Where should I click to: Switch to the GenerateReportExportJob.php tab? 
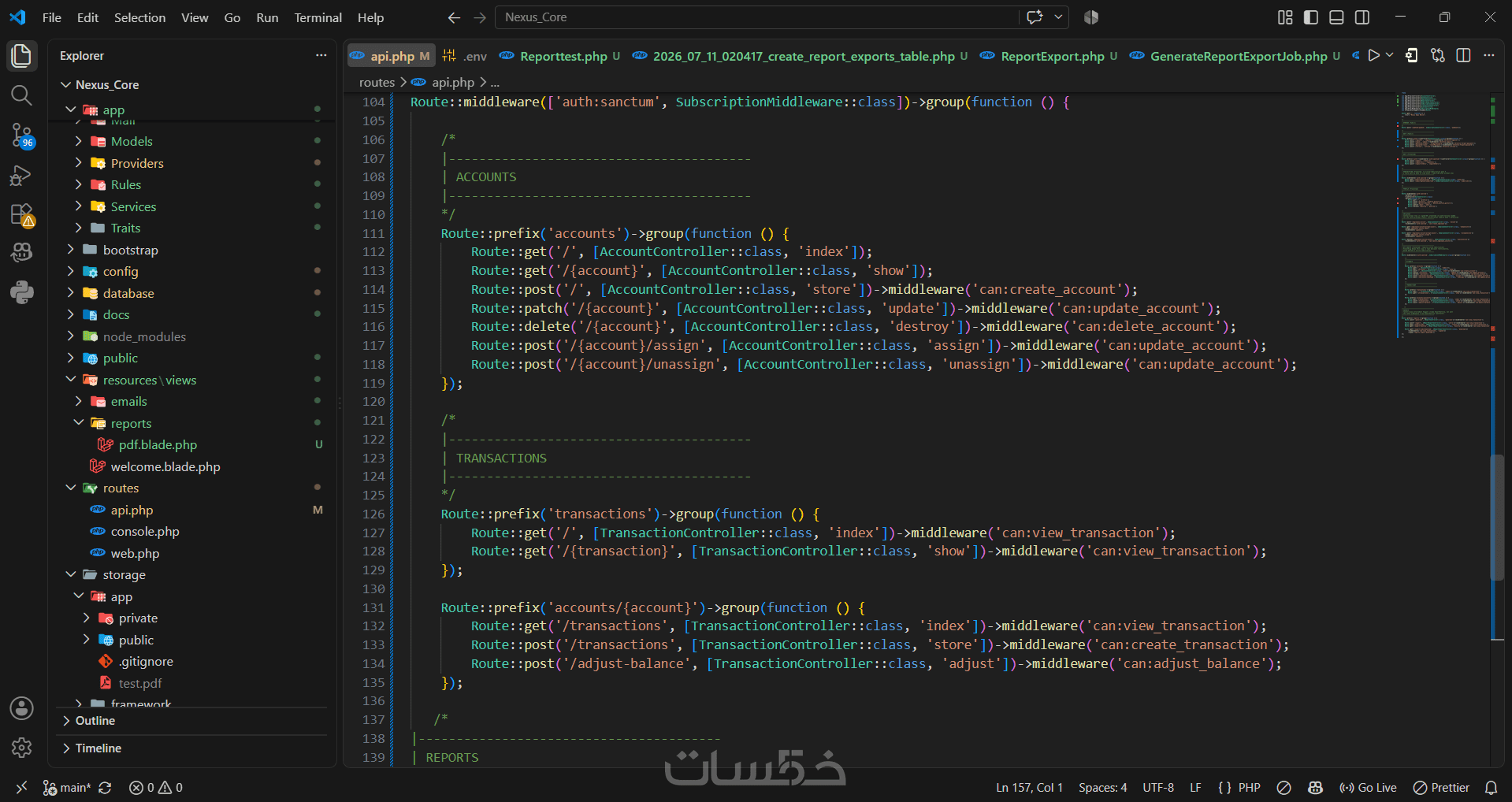pyautogui.click(x=1235, y=56)
